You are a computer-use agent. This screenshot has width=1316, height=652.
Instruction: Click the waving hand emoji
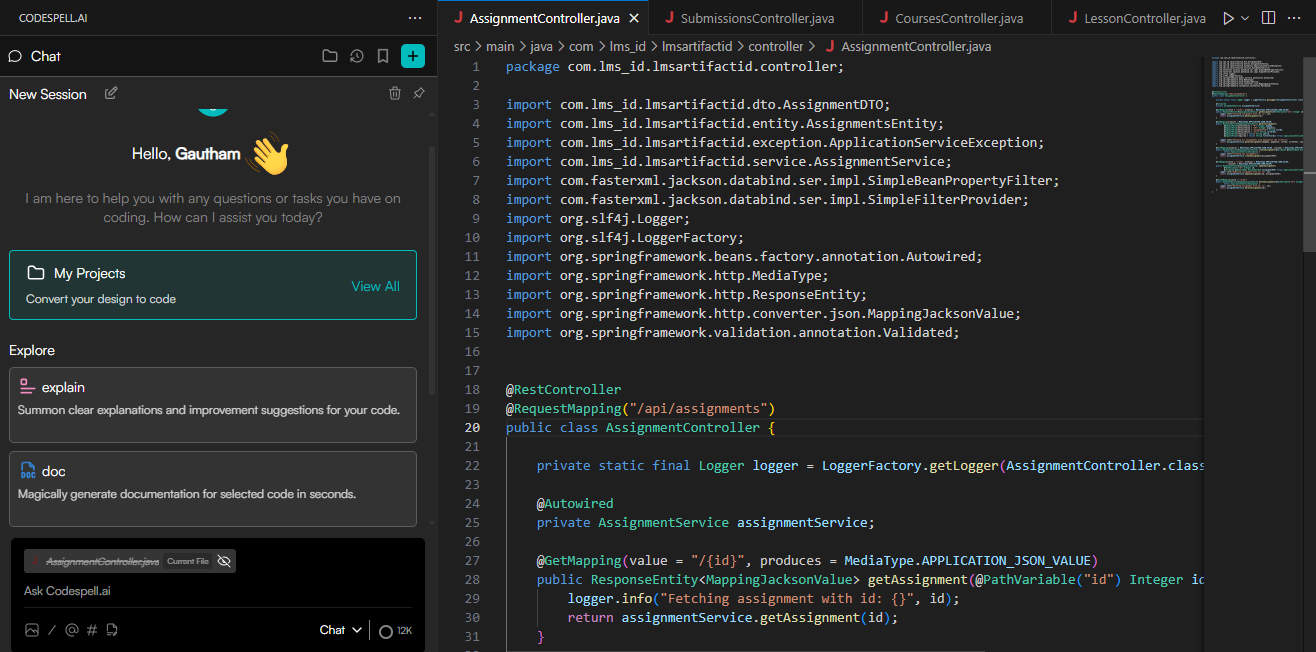coord(268,154)
